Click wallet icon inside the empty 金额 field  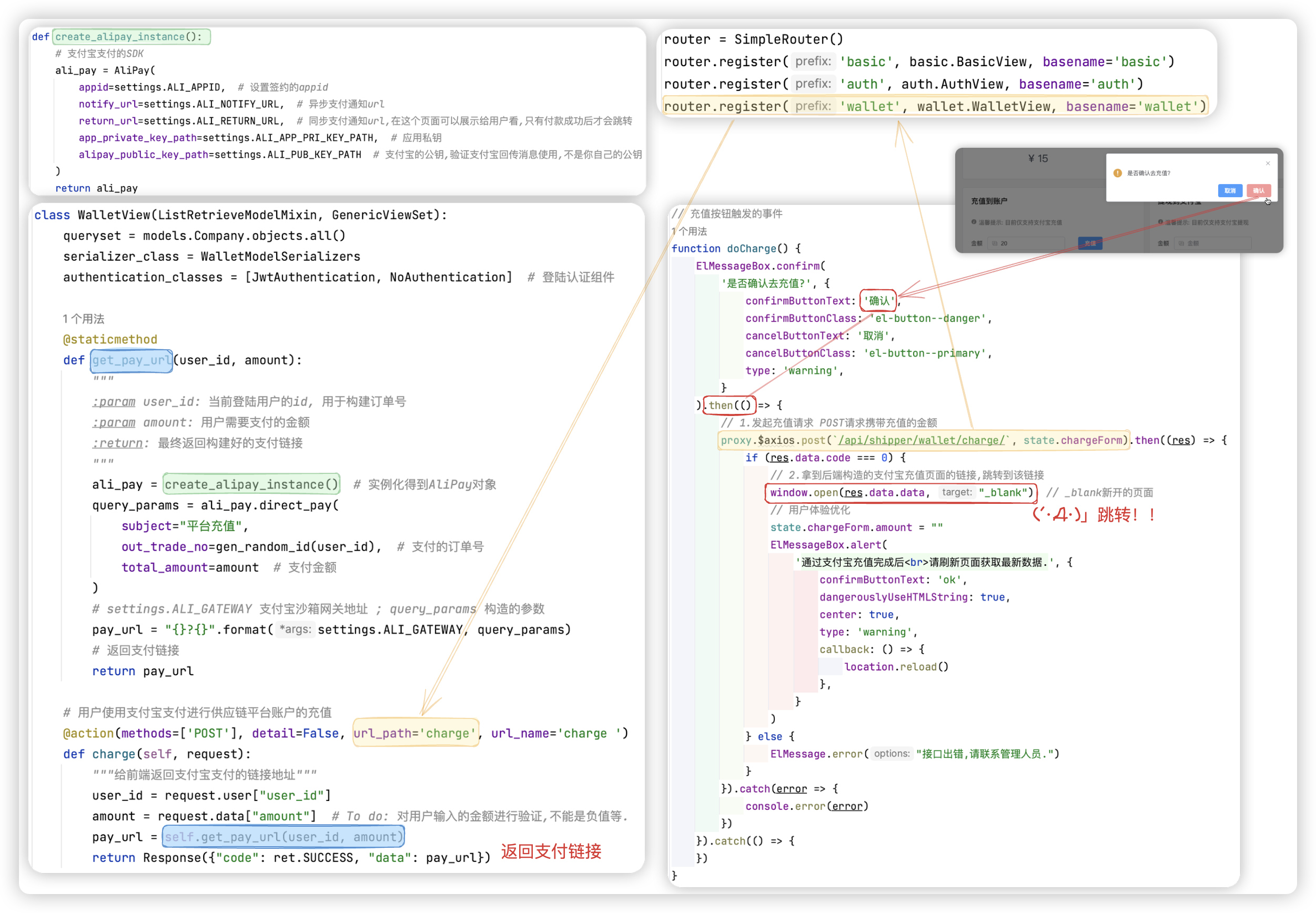(1181, 243)
